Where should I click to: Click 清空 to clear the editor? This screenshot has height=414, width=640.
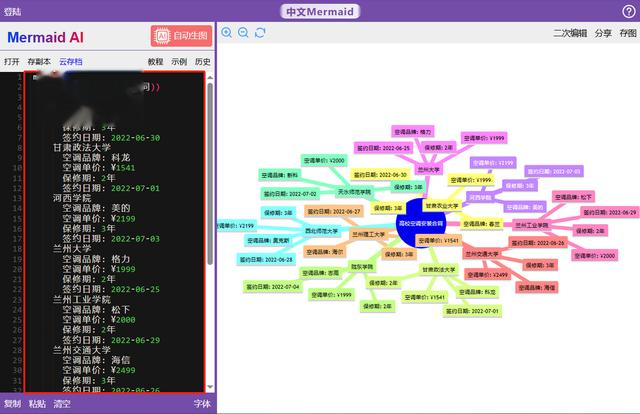62,404
